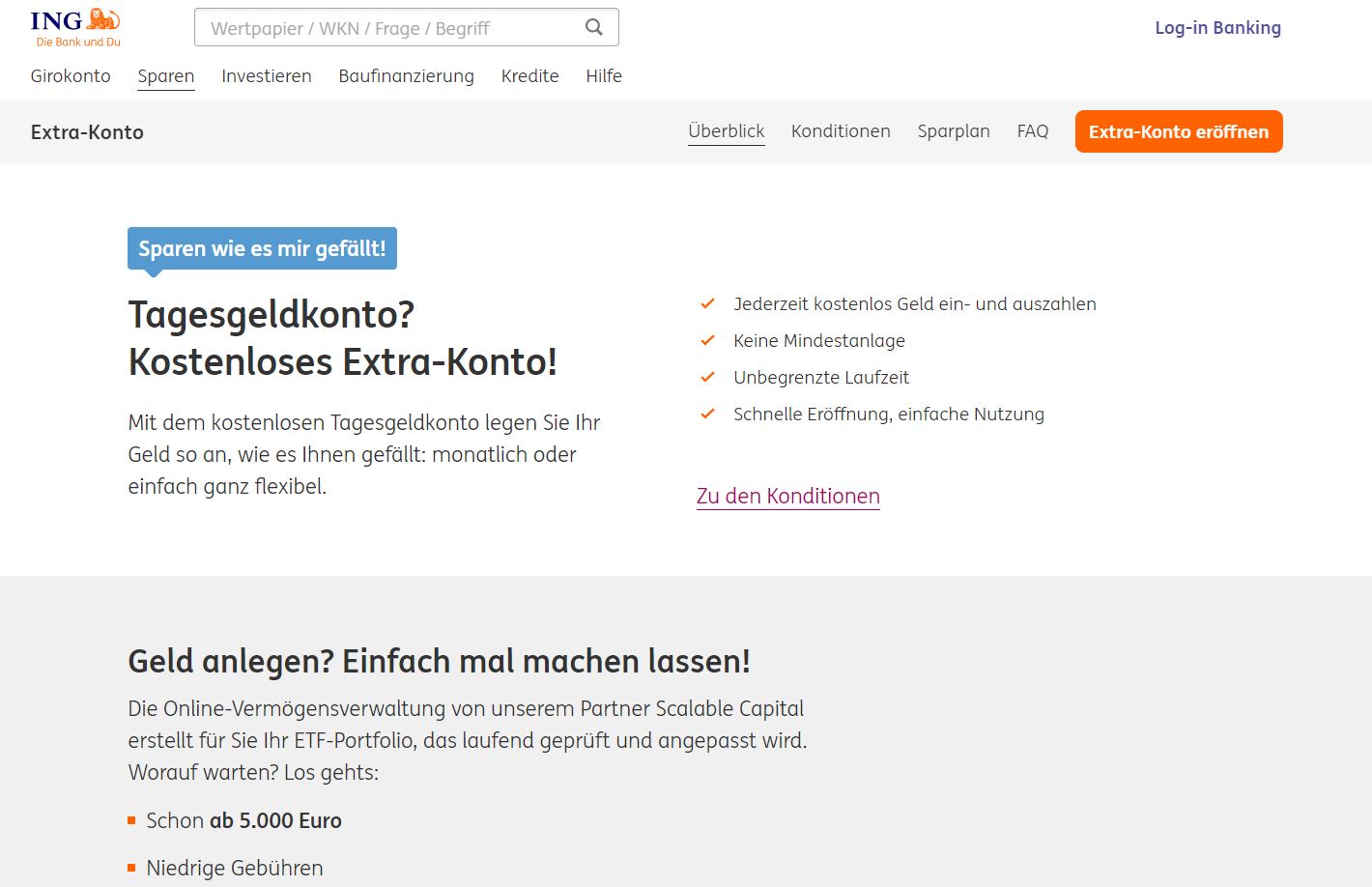Click checkmark beside Keine Mindestanlage

click(x=707, y=341)
